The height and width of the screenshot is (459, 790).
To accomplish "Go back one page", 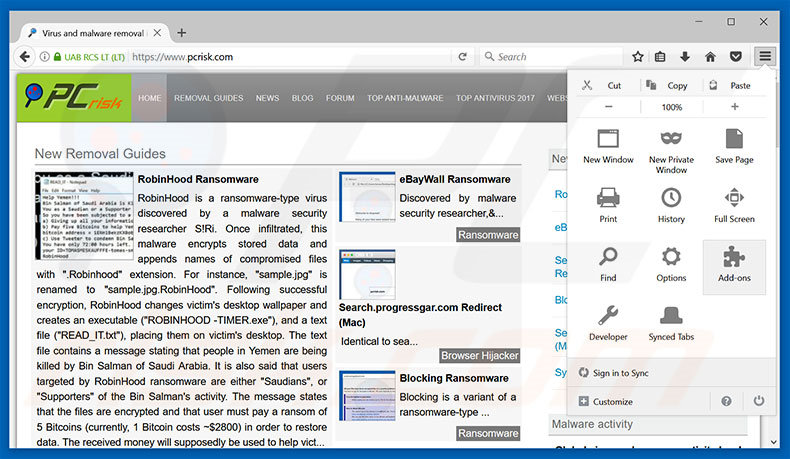I will pyautogui.click(x=24, y=56).
